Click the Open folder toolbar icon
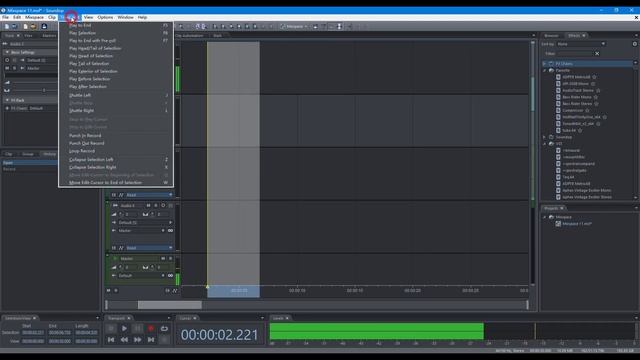 pos(33,27)
